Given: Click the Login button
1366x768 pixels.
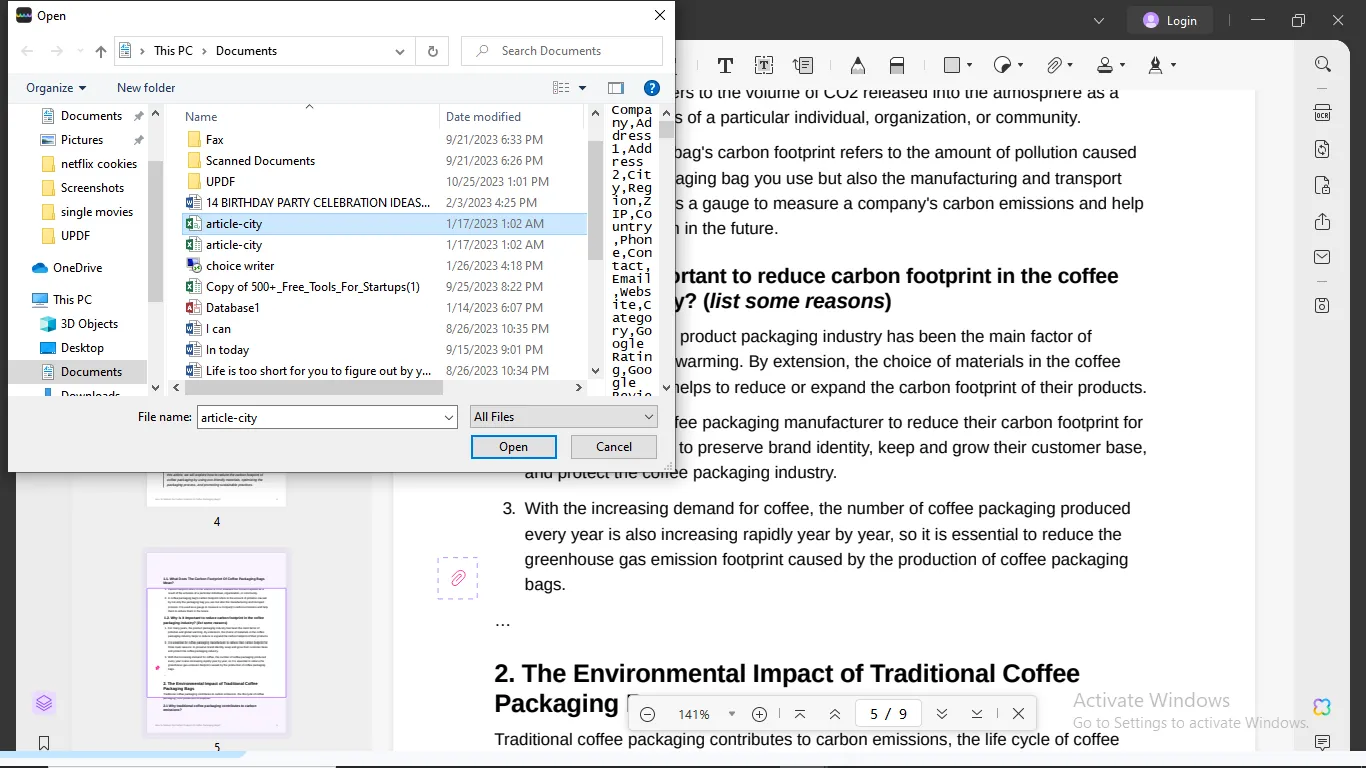Looking at the screenshot, I should pyautogui.click(x=1169, y=20).
